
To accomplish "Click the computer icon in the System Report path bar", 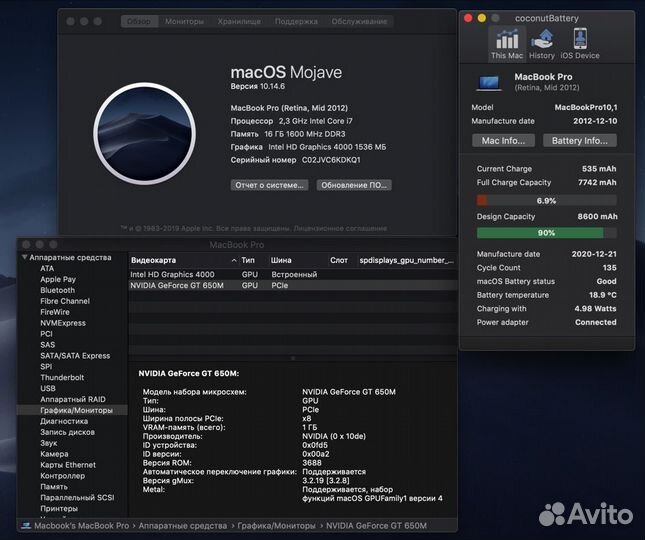I will tap(26, 526).
